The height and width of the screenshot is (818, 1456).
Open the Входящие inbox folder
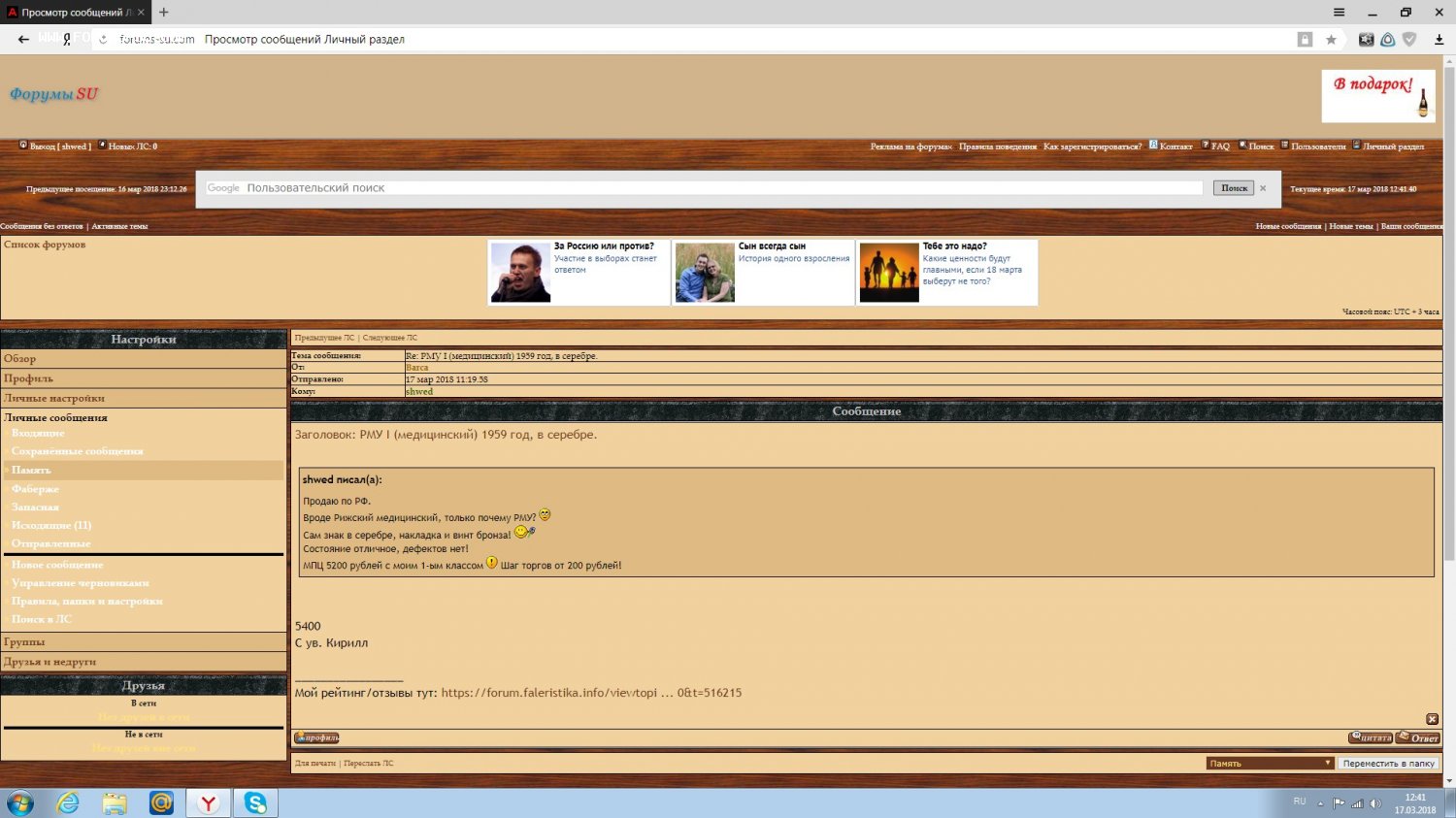coord(38,433)
